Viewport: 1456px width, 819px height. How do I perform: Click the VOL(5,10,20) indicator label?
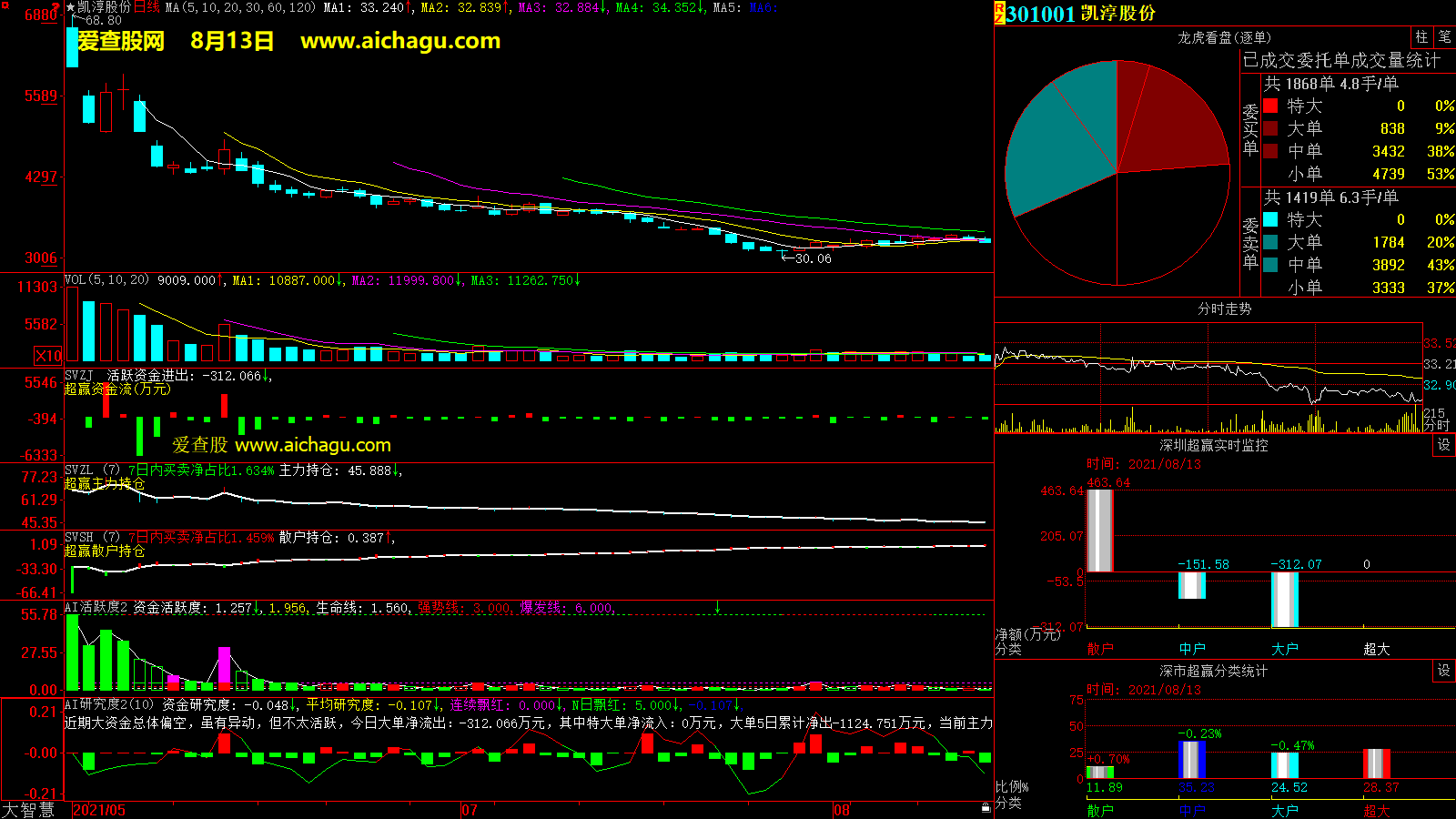[x=106, y=280]
